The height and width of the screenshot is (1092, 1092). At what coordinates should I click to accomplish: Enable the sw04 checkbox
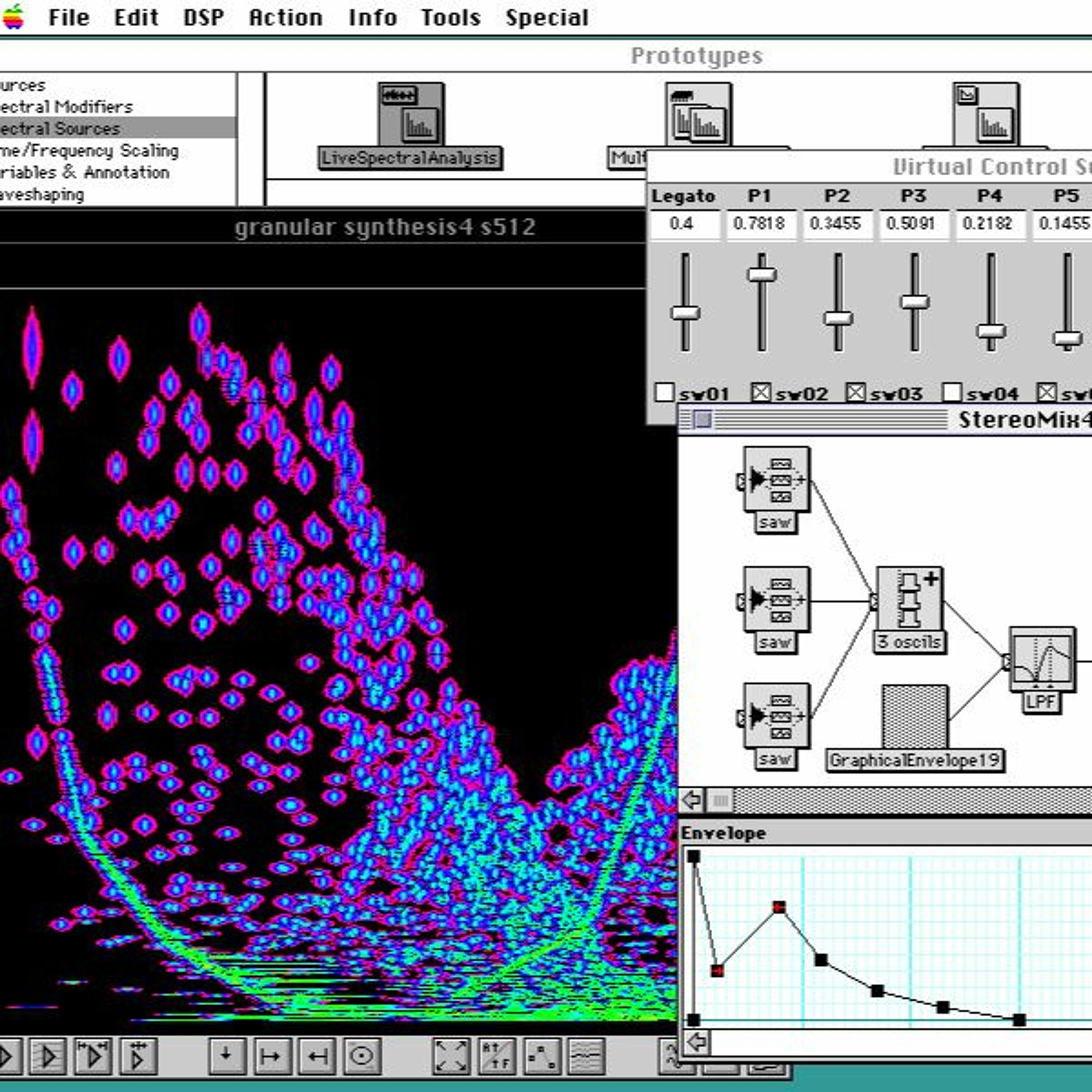click(x=952, y=392)
